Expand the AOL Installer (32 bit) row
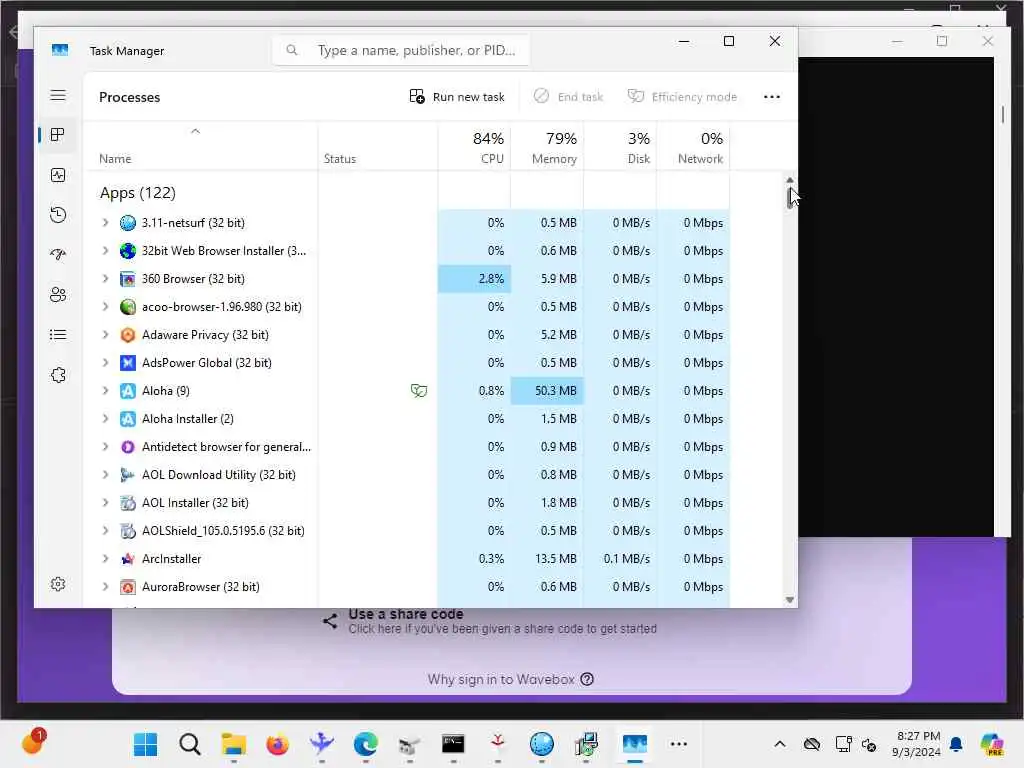This screenshot has height=768, width=1024. coord(105,503)
